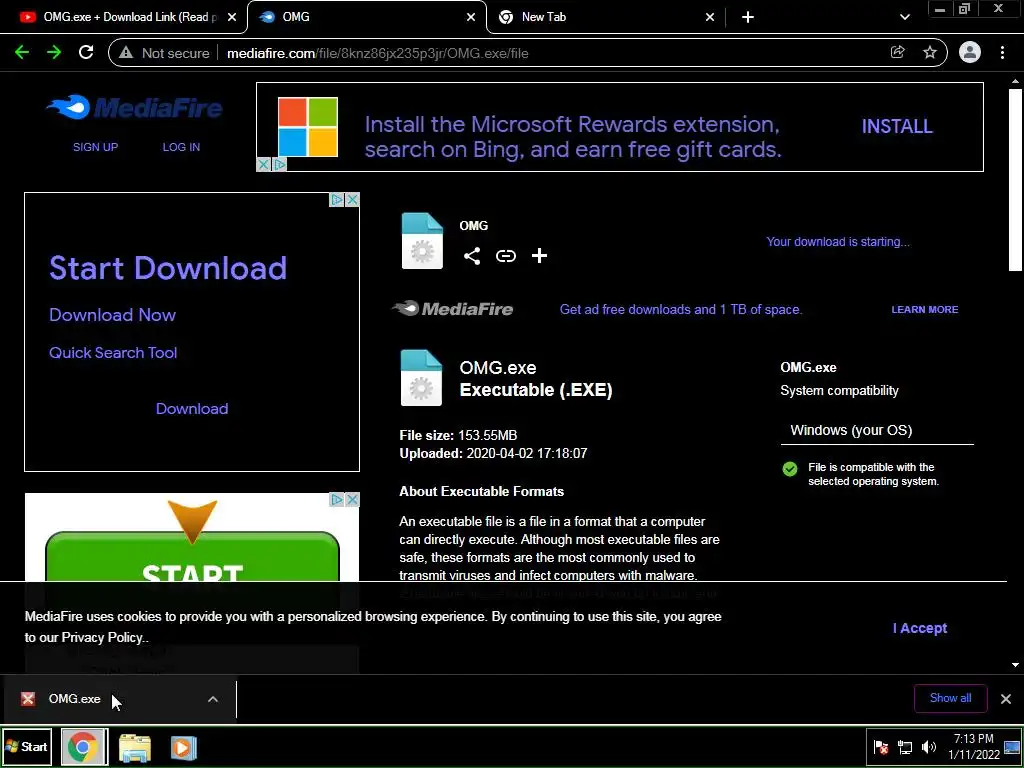Click the page vertical scrollbar thumb
The width and height of the screenshot is (1024, 768).
point(1015,180)
